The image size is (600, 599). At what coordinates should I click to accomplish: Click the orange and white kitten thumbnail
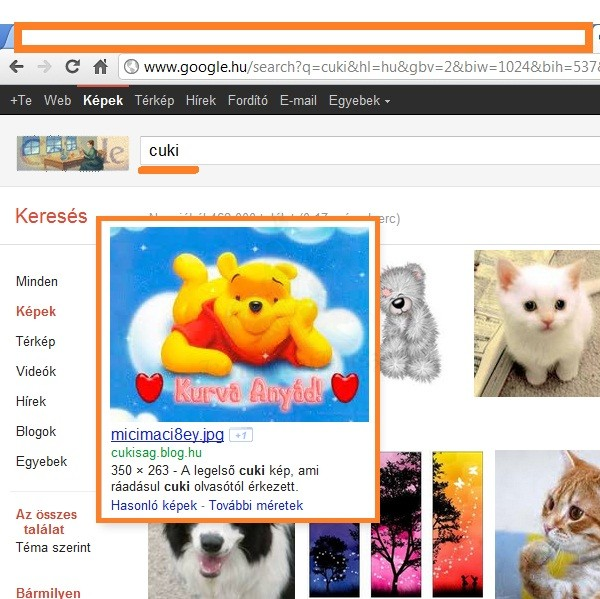pyautogui.click(x=548, y=524)
